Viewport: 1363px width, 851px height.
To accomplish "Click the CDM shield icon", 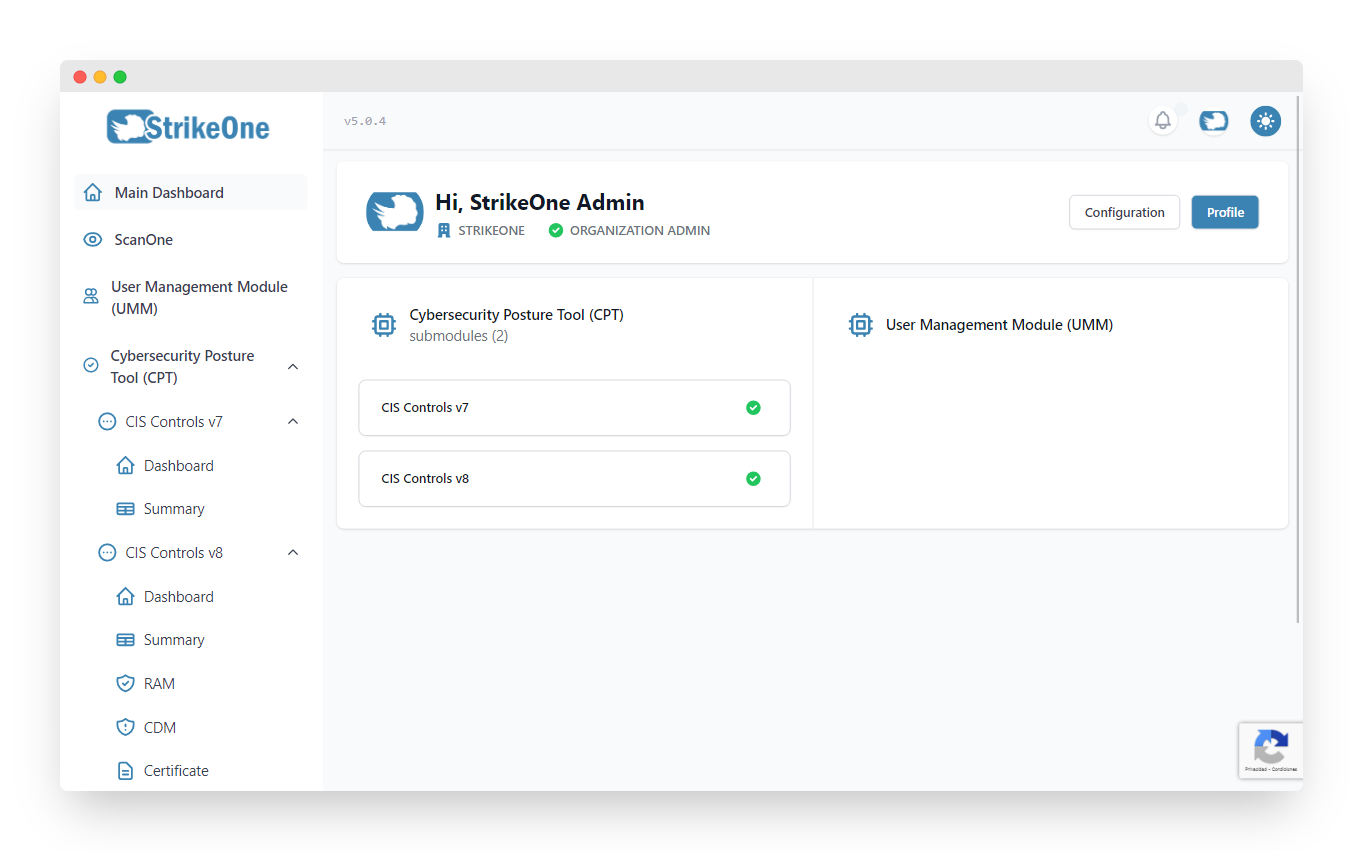I will (125, 727).
